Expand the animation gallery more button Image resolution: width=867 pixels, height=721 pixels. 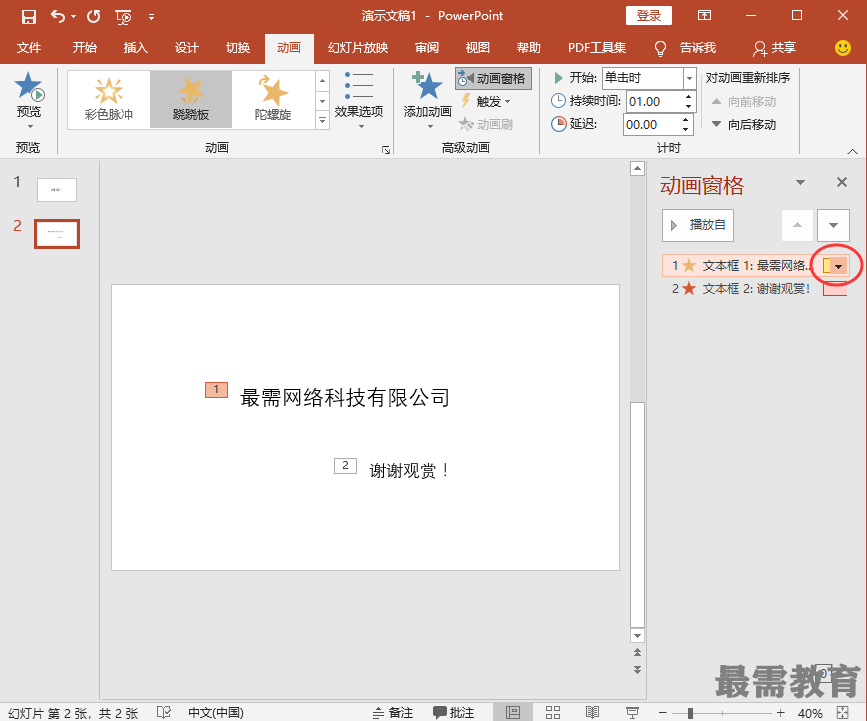click(322, 120)
